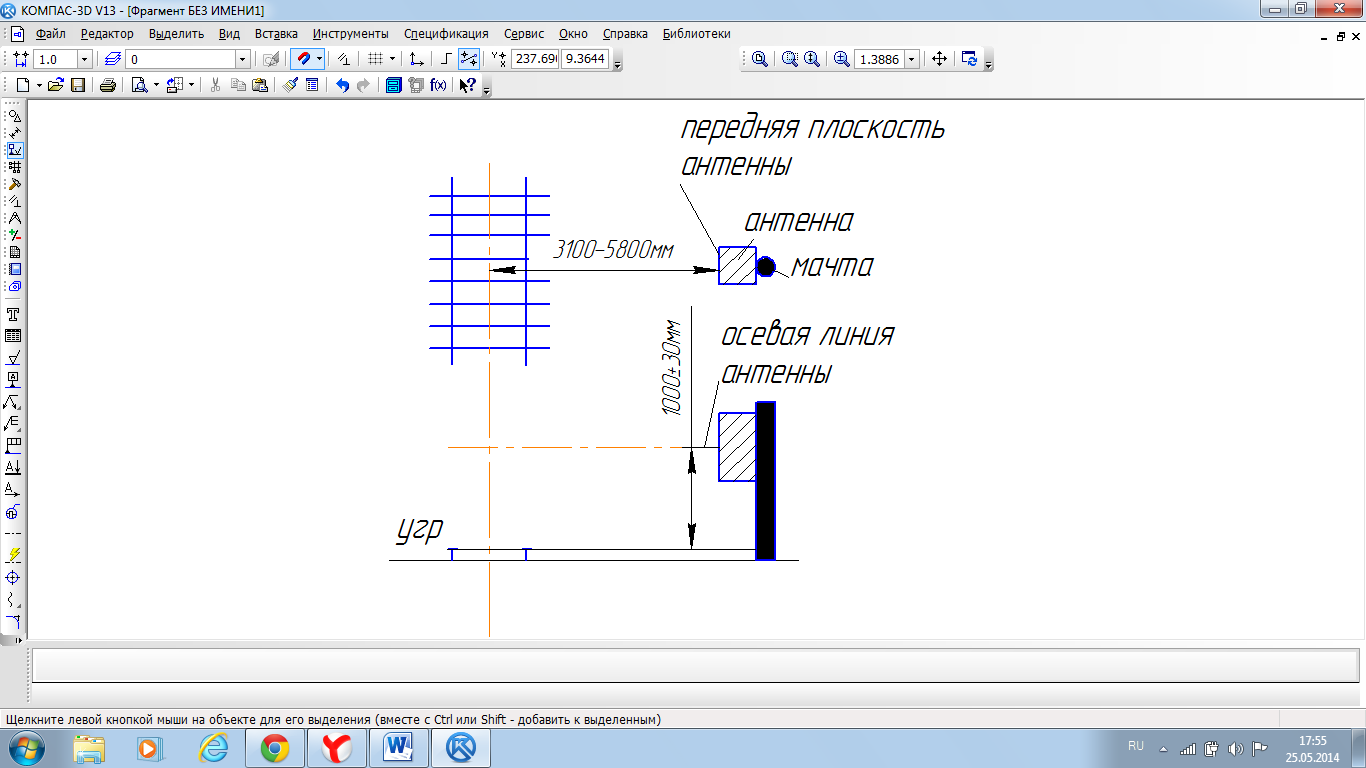Toggle the magnet snapping button
The height and width of the screenshot is (768, 1366).
pyautogui.click(x=303, y=59)
